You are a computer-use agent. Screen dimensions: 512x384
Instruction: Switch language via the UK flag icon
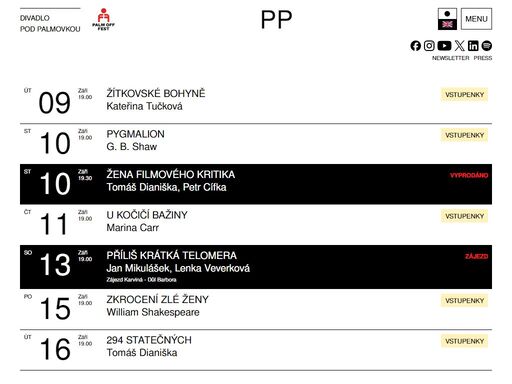coord(447,24)
